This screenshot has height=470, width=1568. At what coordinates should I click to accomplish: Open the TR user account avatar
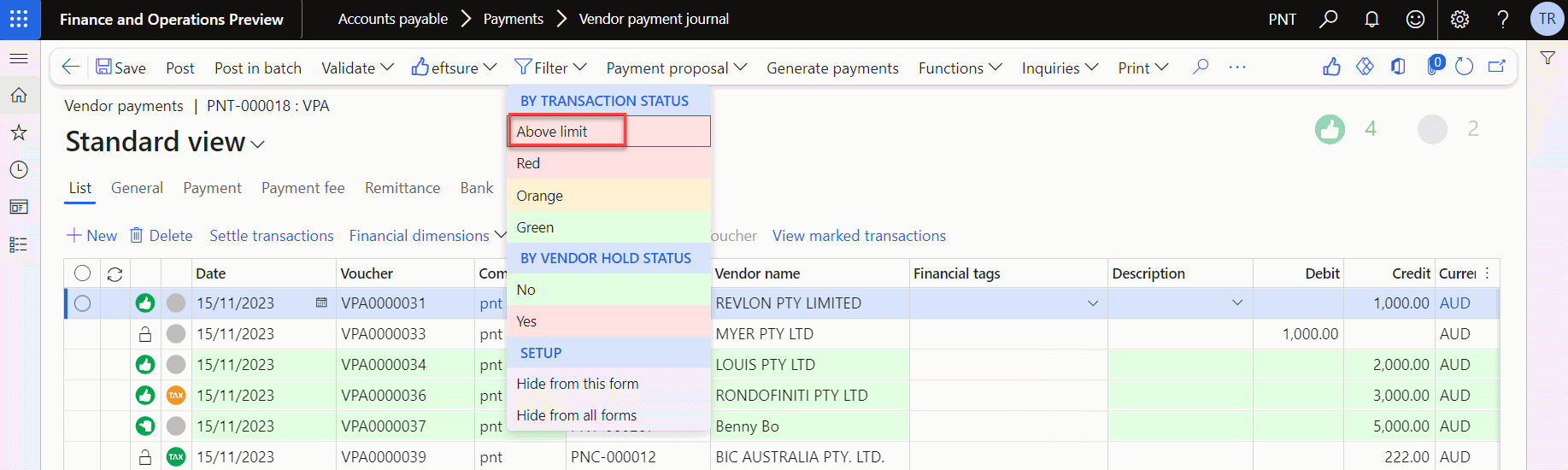pyautogui.click(x=1547, y=19)
